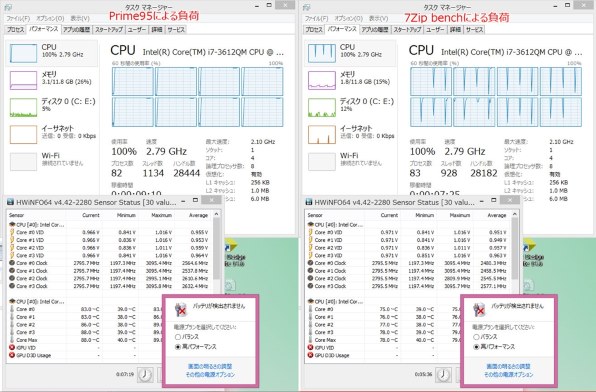The image size is (596, 392).
Task: Switch to サービス tab in 7Zip Task Manager
Action: [x=474, y=29]
